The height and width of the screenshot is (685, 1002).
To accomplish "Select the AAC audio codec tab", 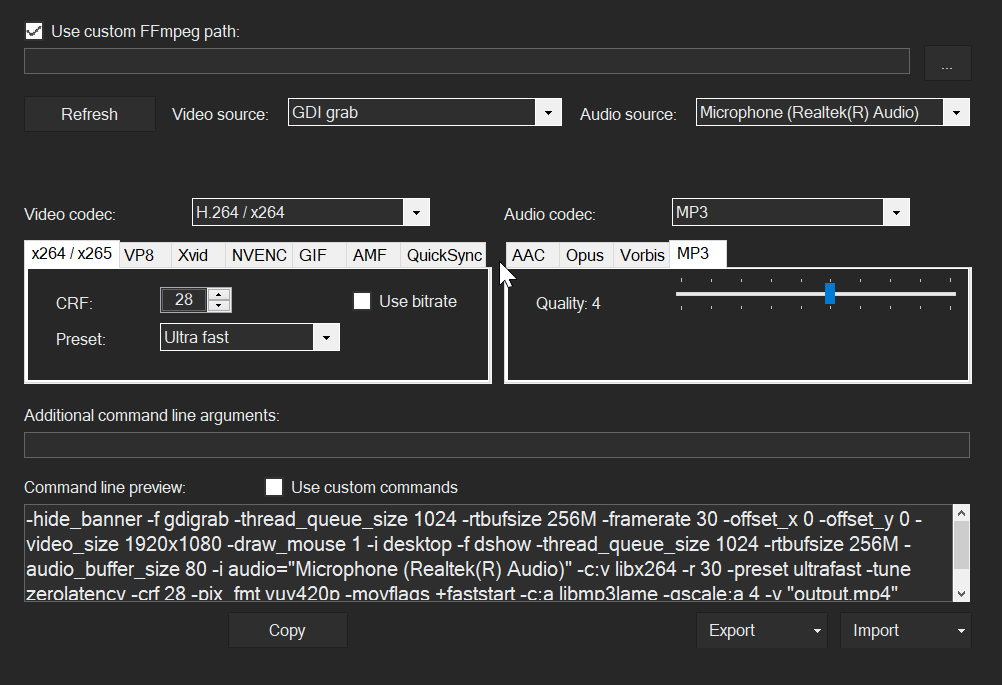I will pyautogui.click(x=530, y=255).
